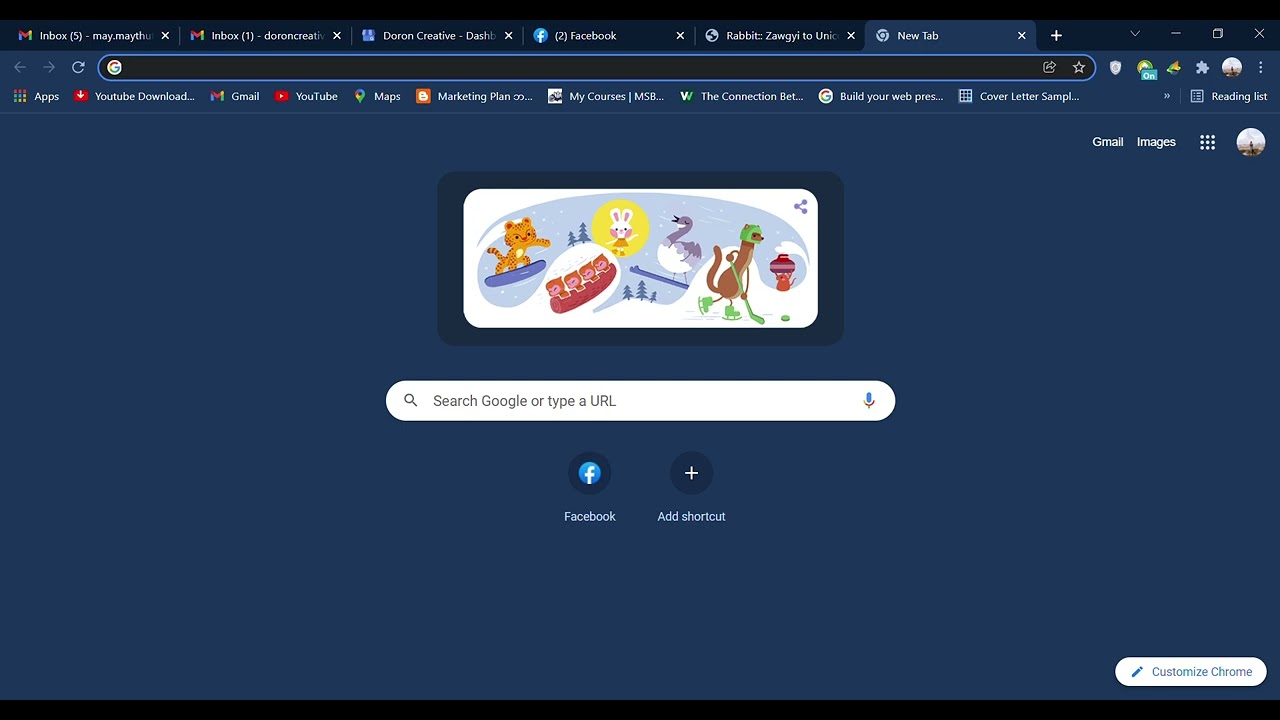Open The Connection Bet... bookmark
Viewport: 1280px width, 720px height.
tap(741, 96)
